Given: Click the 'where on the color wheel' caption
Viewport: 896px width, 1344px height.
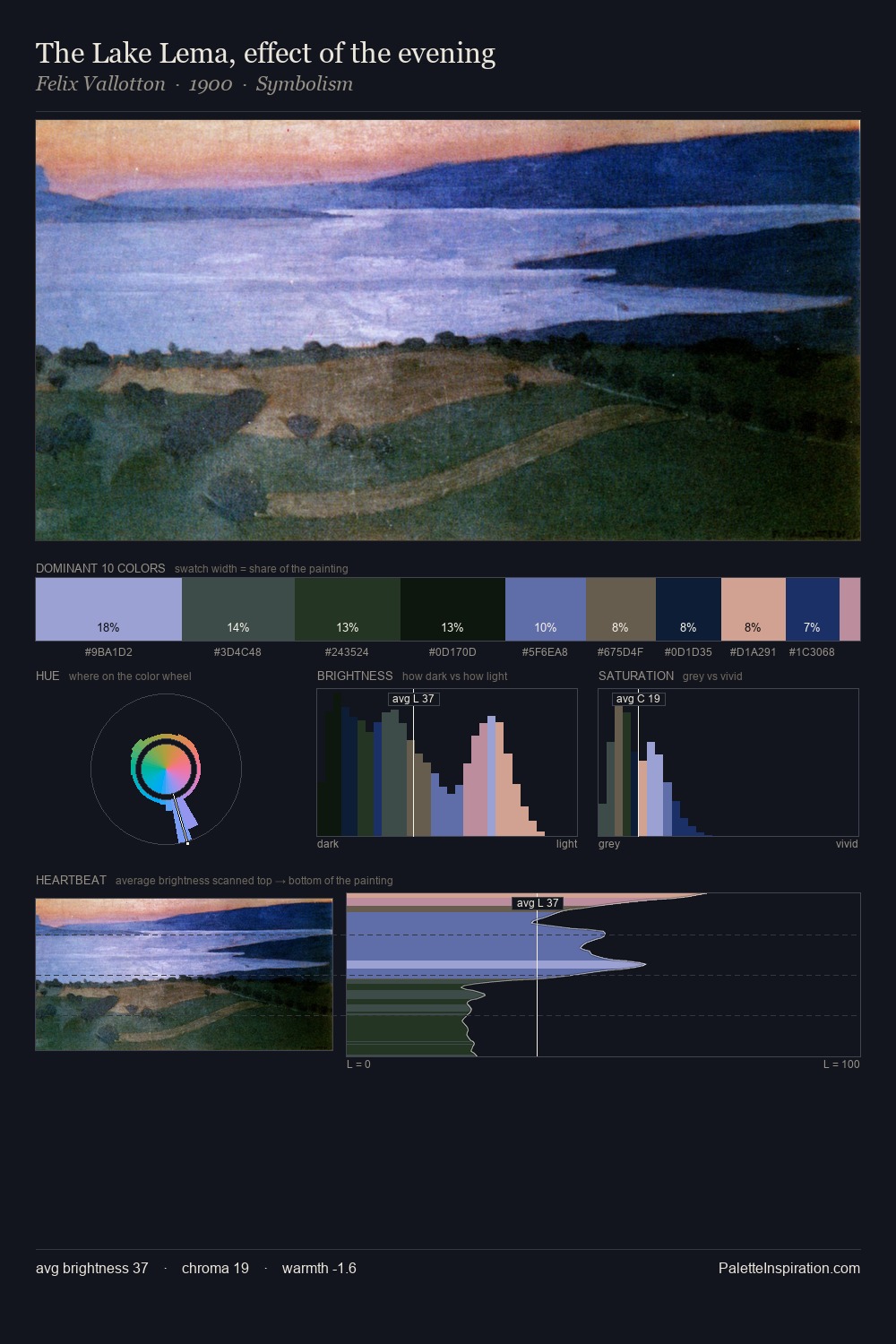Looking at the screenshot, I should pyautogui.click(x=130, y=676).
